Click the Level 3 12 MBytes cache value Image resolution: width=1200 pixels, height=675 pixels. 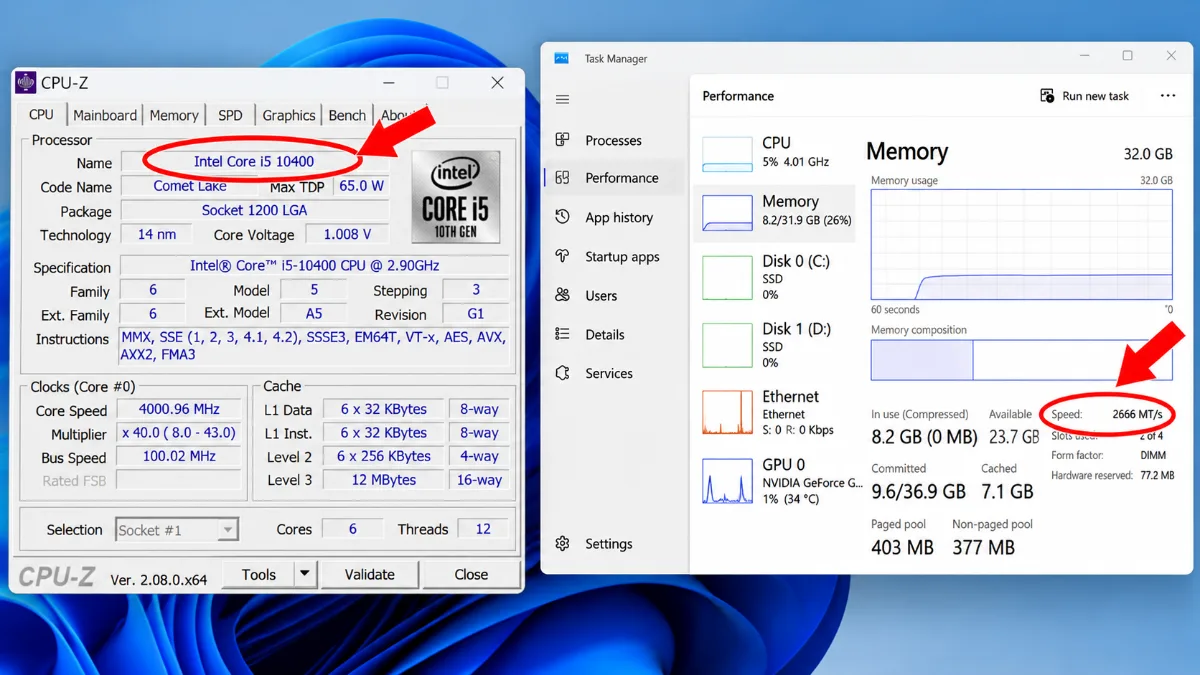coord(383,480)
